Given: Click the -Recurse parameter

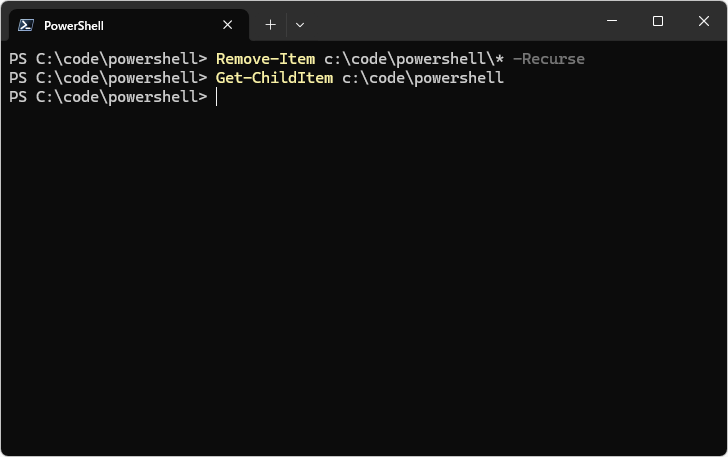Looking at the screenshot, I should 548,59.
